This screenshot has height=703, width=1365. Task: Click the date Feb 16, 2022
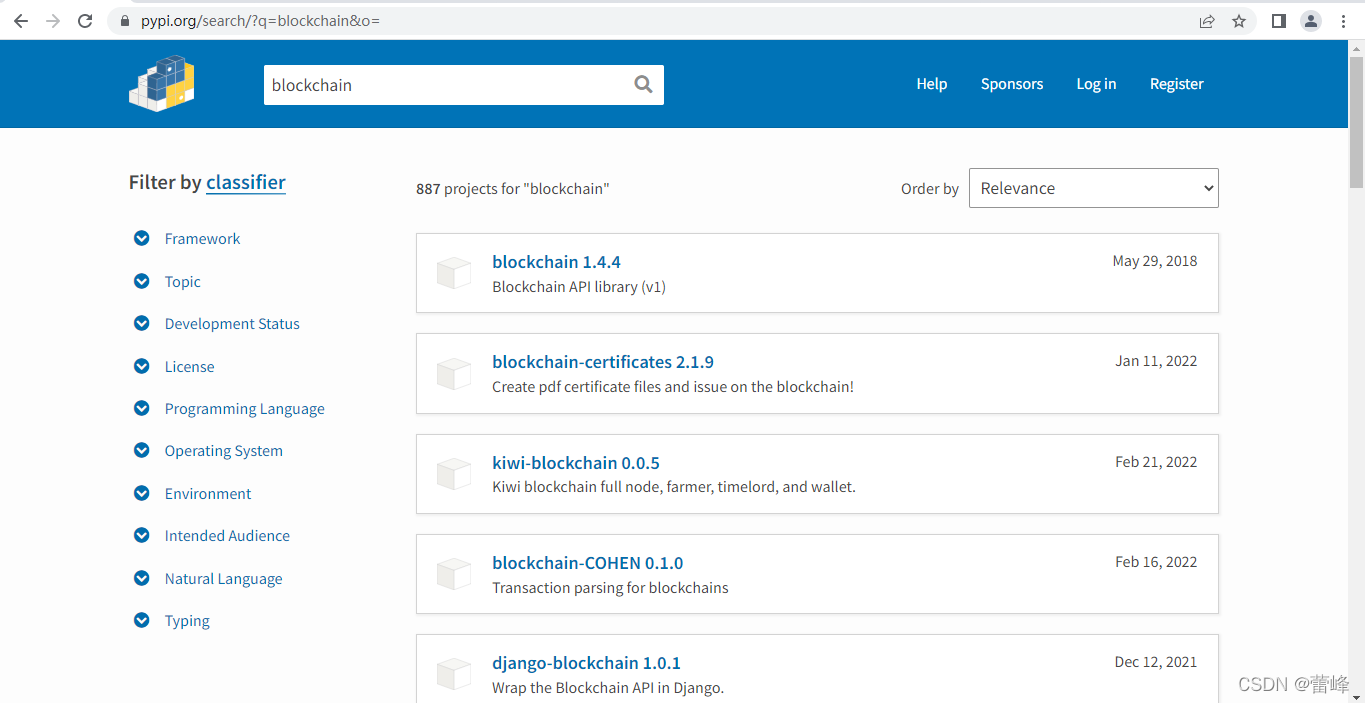1156,562
